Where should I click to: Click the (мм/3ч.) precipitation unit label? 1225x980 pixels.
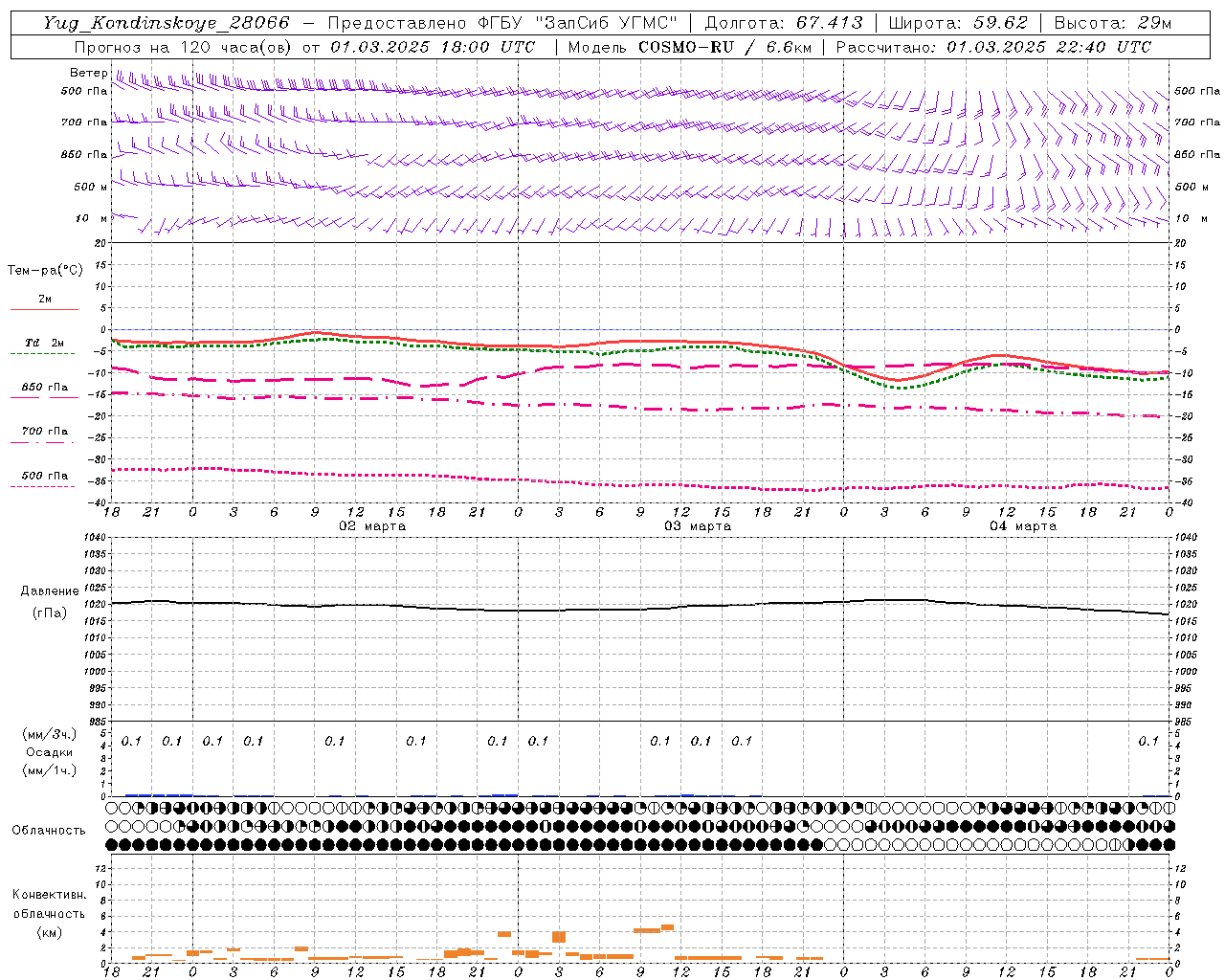pos(50,734)
